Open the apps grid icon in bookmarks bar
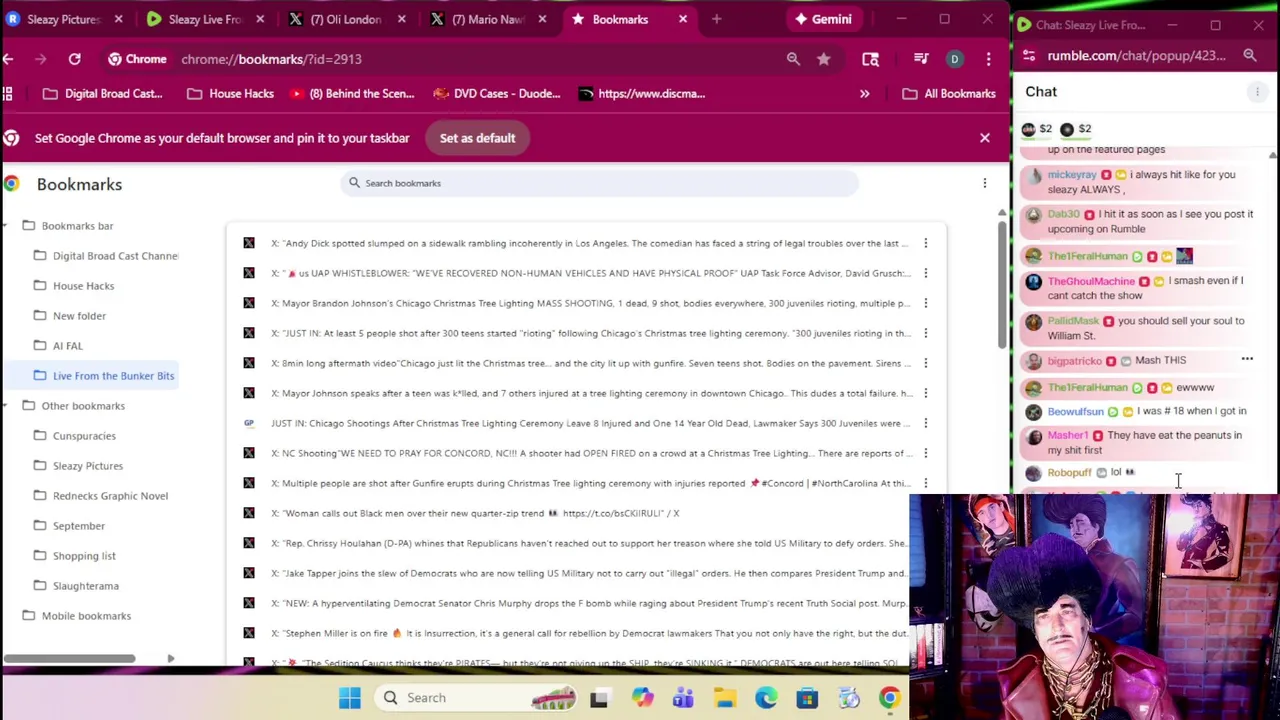Screen dimensions: 1280x720 tap(8, 94)
